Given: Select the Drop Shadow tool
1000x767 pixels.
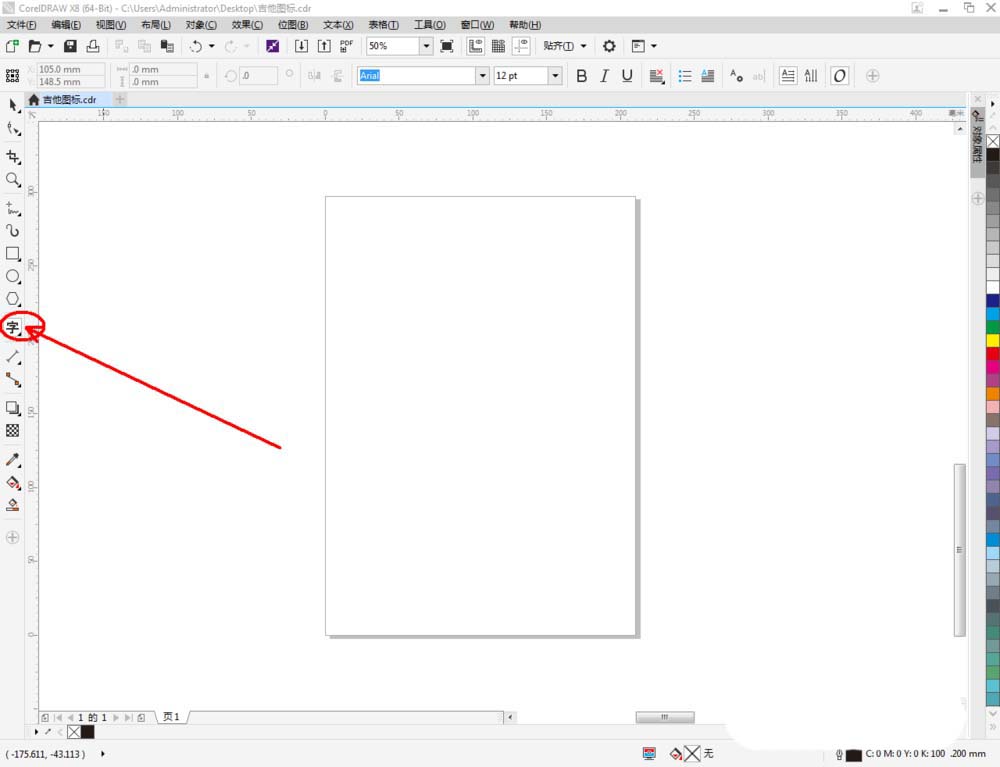Looking at the screenshot, I should point(13,408).
